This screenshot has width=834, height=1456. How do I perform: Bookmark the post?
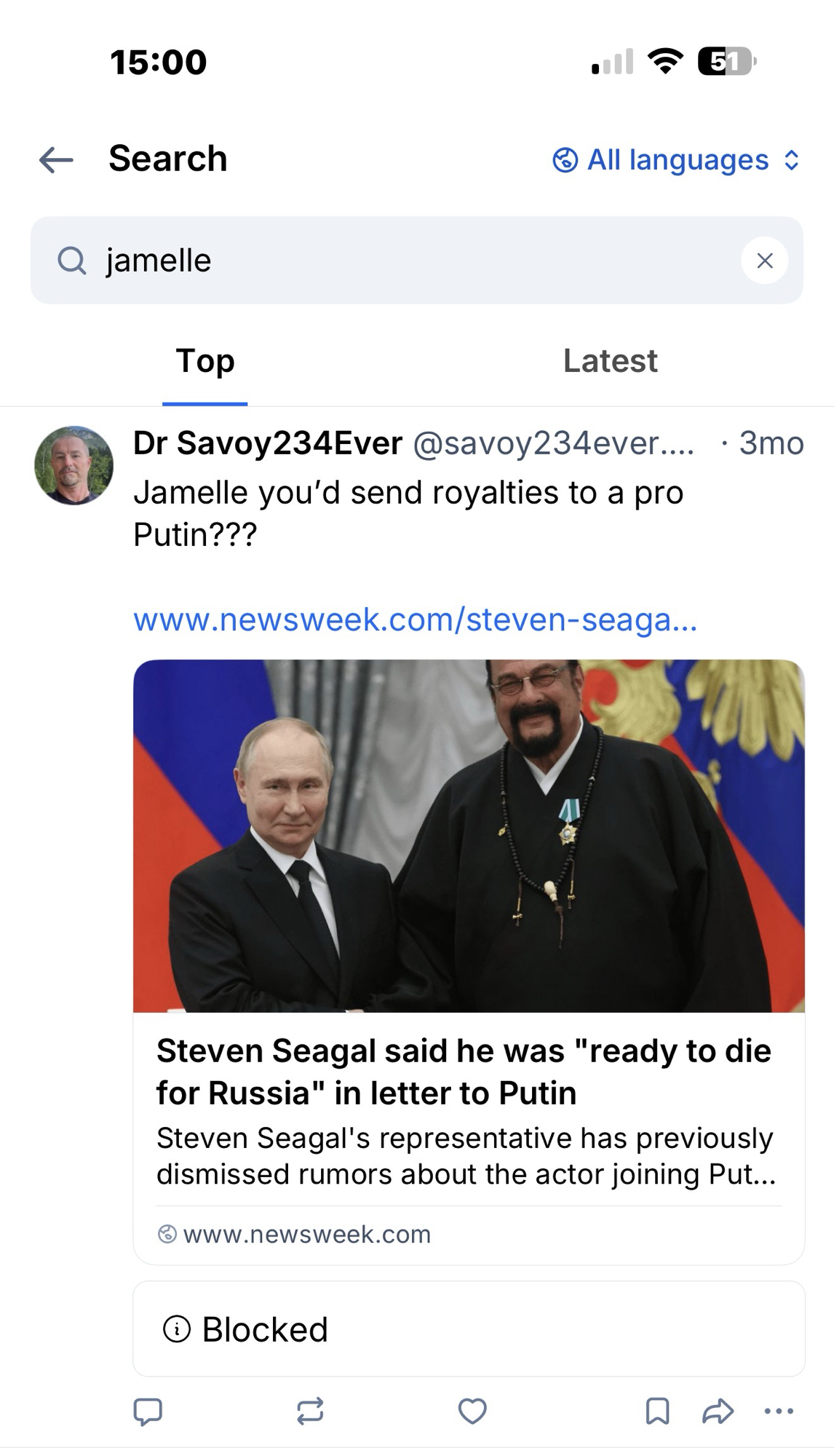coord(657,1411)
